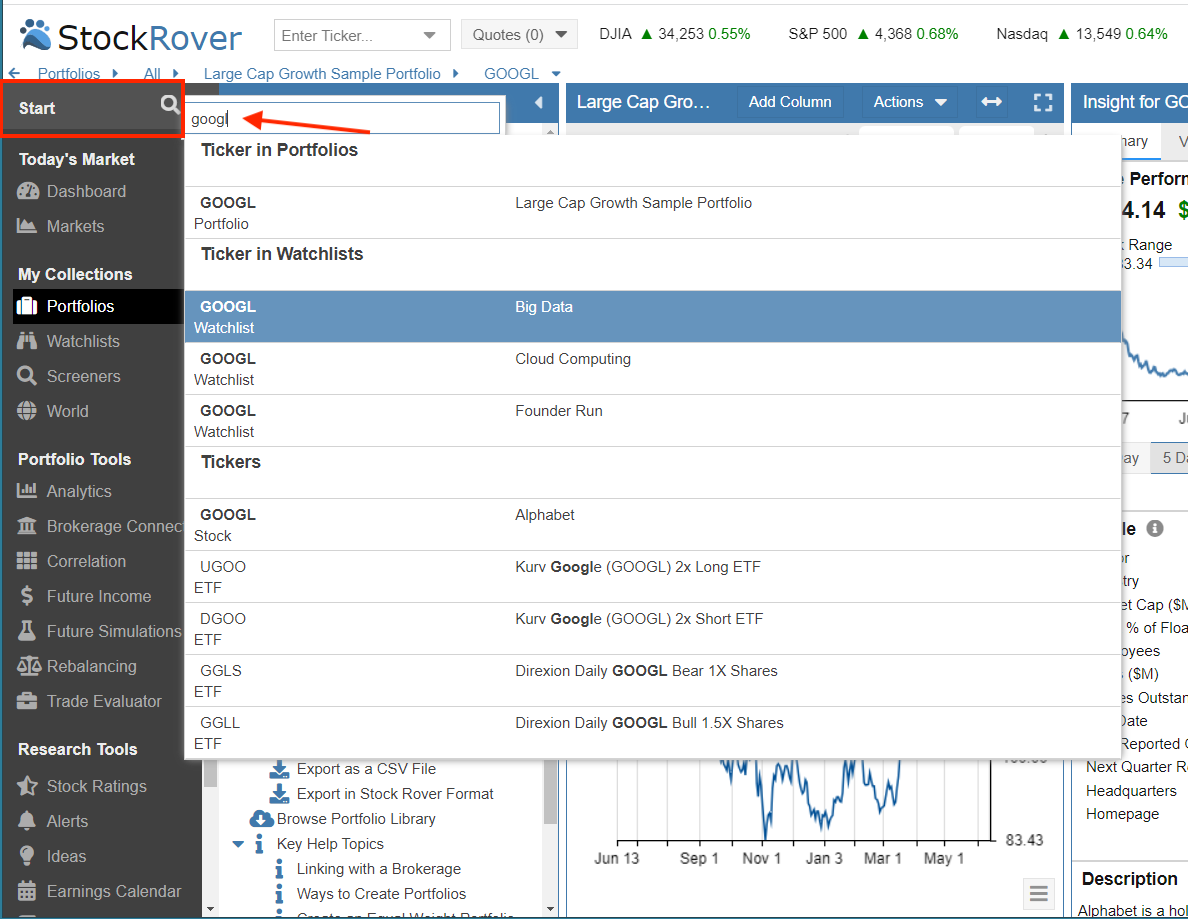
Task: Open the Enter Ticker dropdown arrow
Action: point(429,36)
